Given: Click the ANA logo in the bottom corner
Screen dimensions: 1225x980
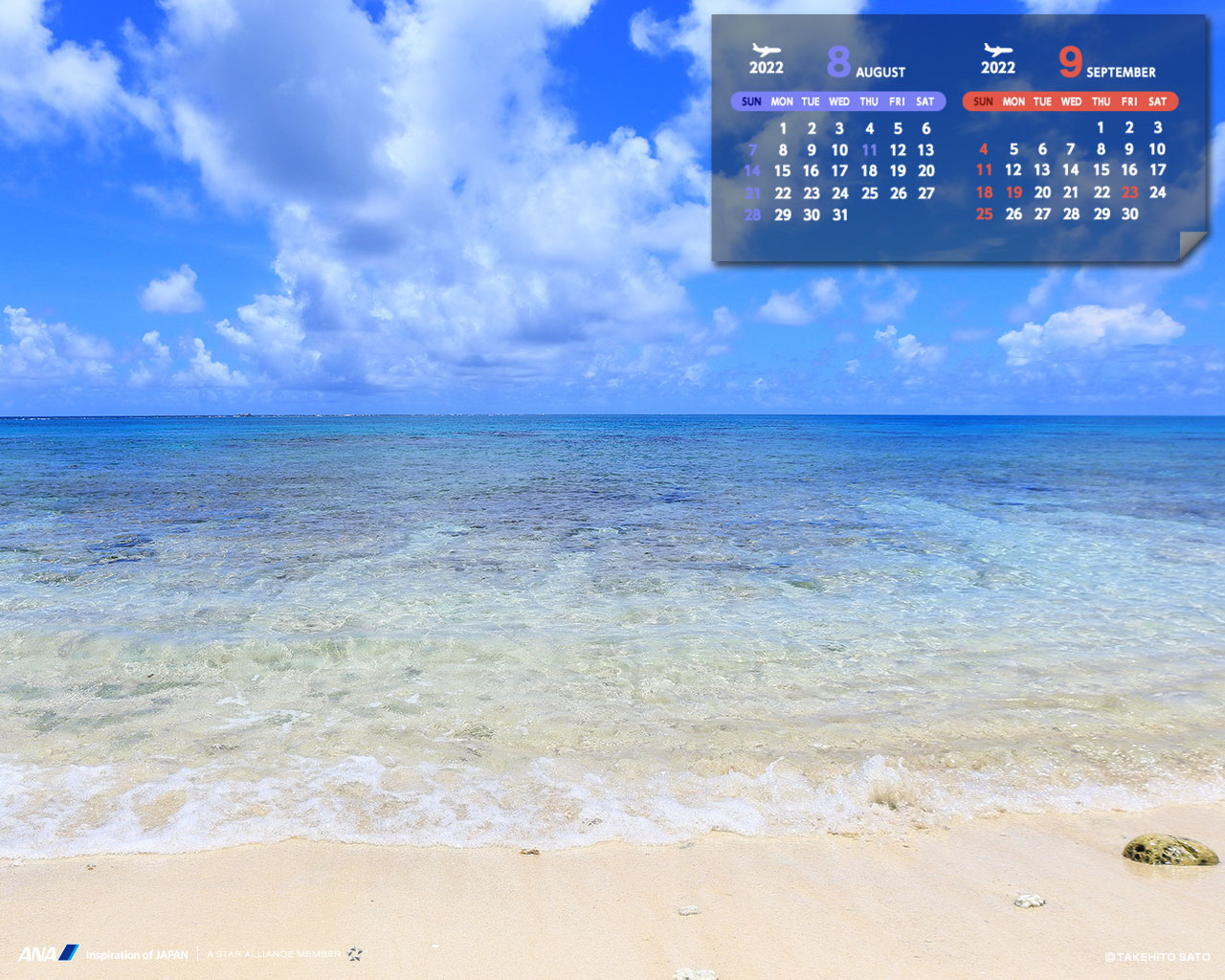Looking at the screenshot, I should pos(48,953).
